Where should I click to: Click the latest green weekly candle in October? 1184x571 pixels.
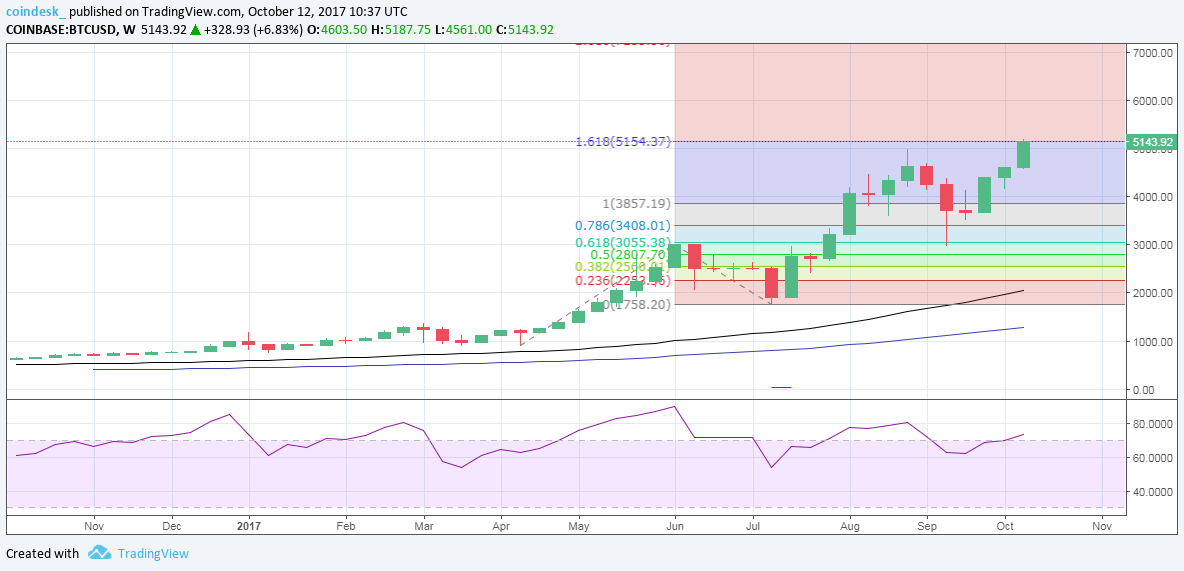1024,155
